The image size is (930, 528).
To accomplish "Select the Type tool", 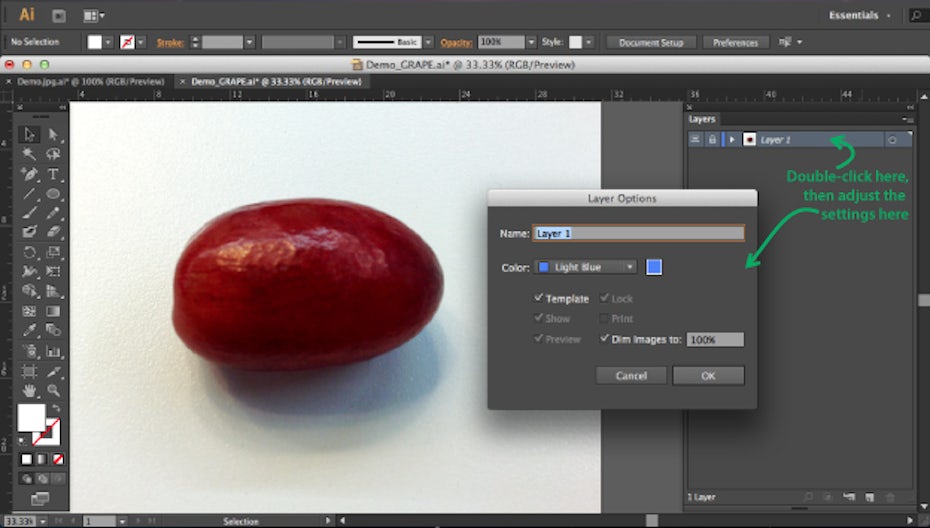I will 53,174.
